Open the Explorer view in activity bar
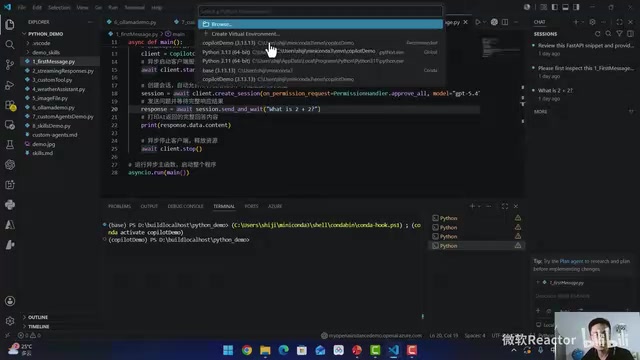 (x=10, y=24)
